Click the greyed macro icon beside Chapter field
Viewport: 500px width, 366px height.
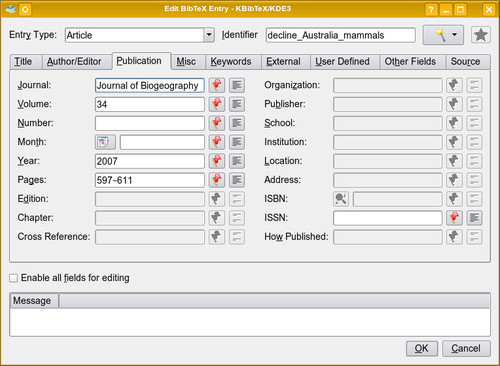pyautogui.click(x=217, y=218)
